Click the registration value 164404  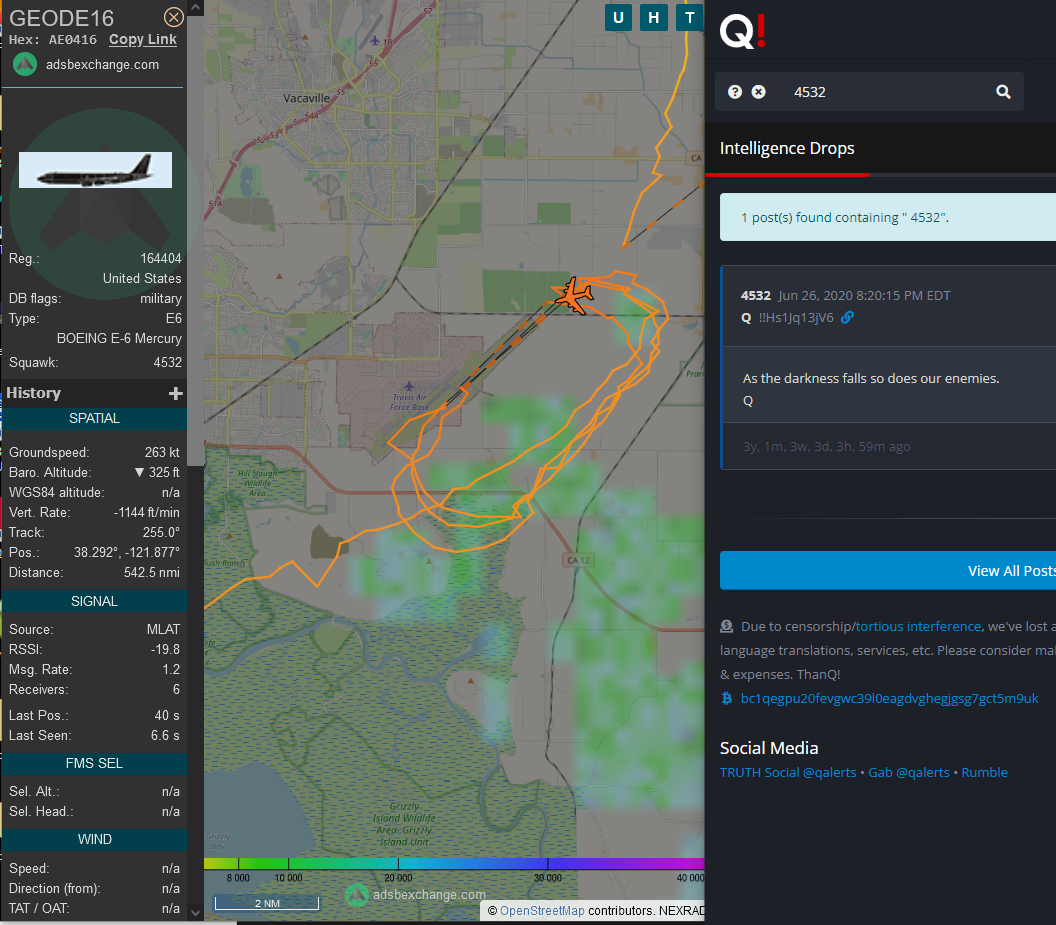coord(161,259)
